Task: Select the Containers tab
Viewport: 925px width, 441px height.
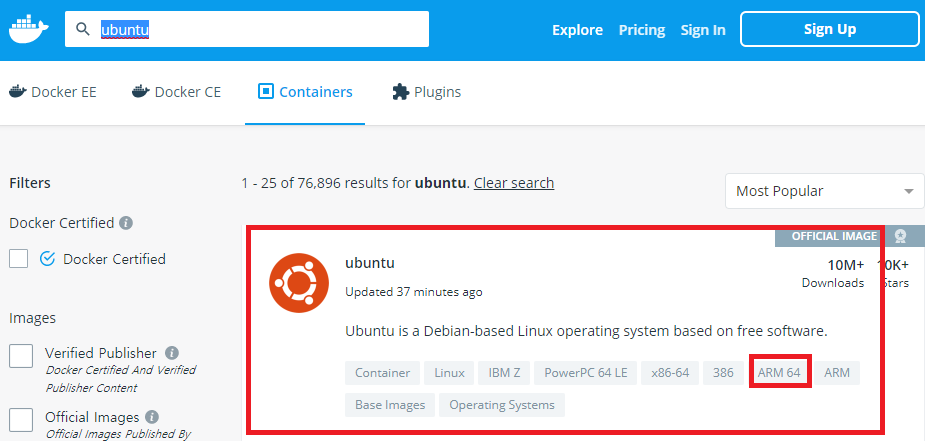Action: tap(305, 92)
